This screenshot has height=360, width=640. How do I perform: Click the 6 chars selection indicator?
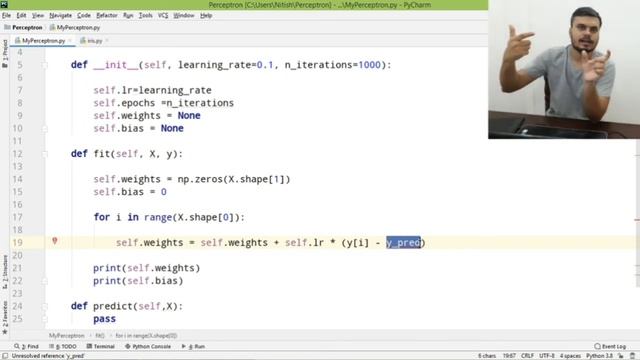tap(487, 356)
